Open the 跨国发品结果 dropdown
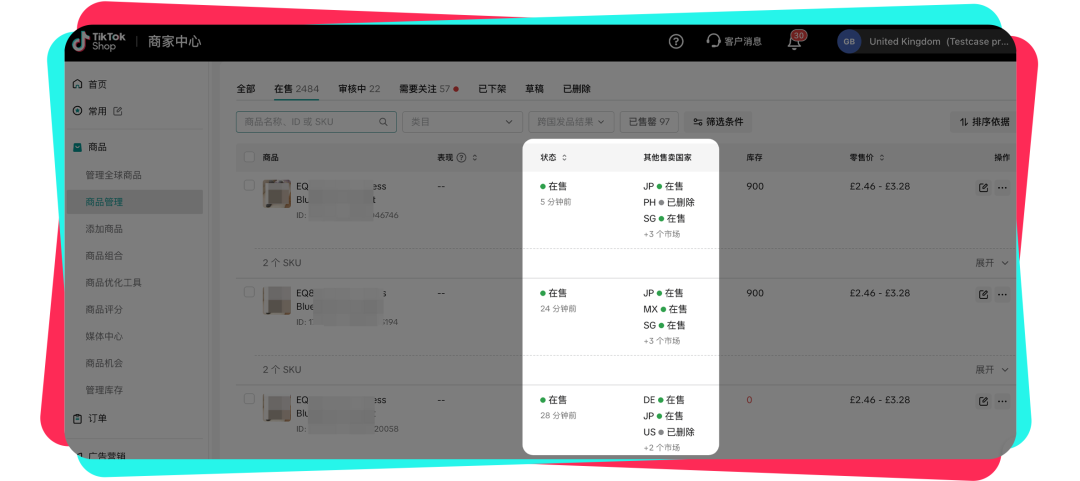This screenshot has width=1080, height=481. [x=570, y=122]
